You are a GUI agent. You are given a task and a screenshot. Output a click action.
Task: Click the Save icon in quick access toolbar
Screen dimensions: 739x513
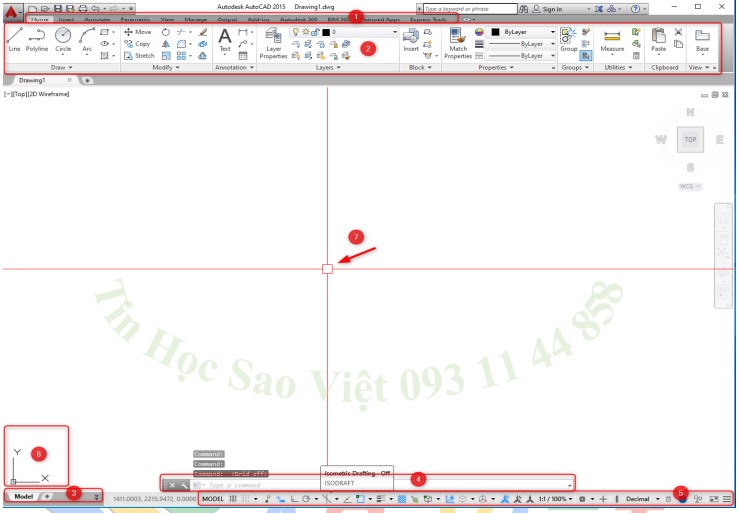tap(57, 8)
